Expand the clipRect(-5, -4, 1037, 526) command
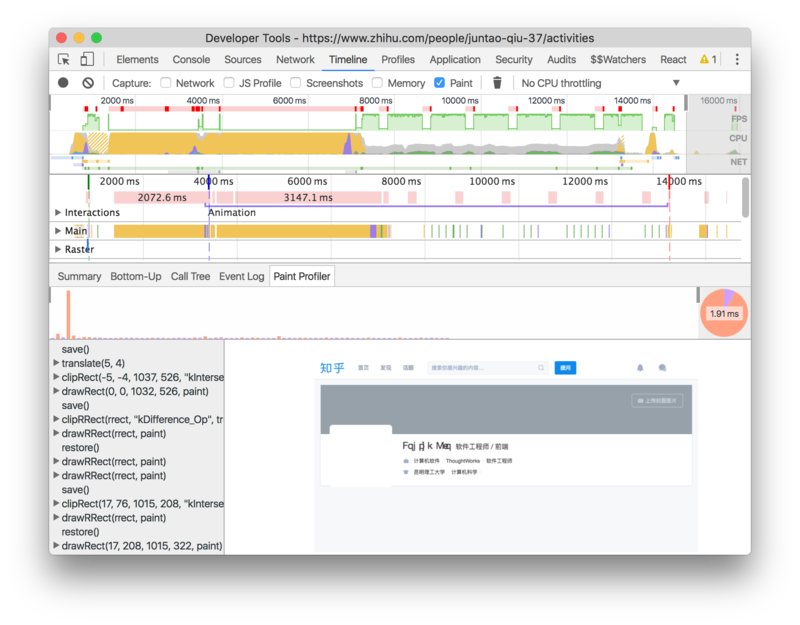 (x=56, y=377)
